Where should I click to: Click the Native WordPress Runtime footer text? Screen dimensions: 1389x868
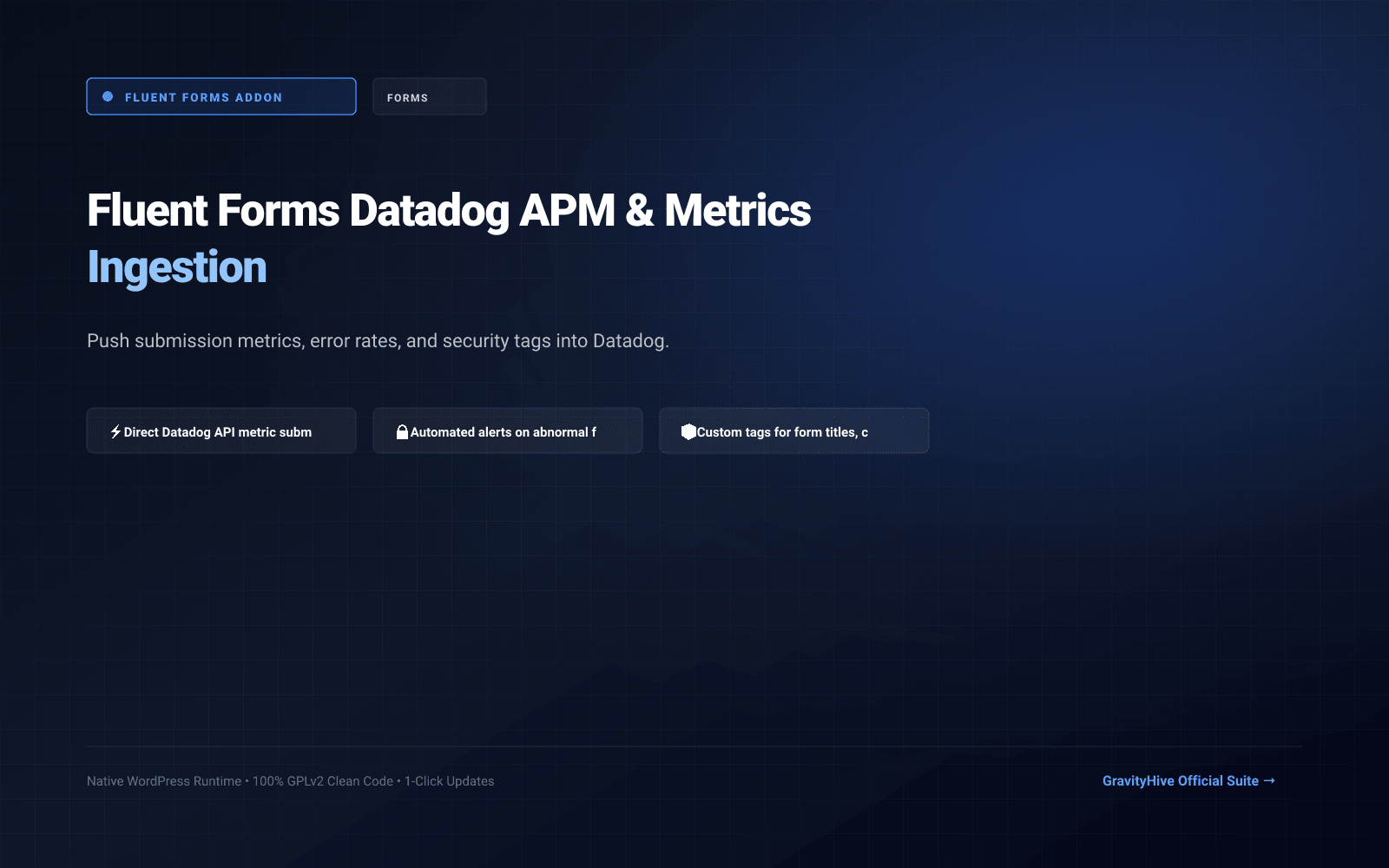click(290, 781)
